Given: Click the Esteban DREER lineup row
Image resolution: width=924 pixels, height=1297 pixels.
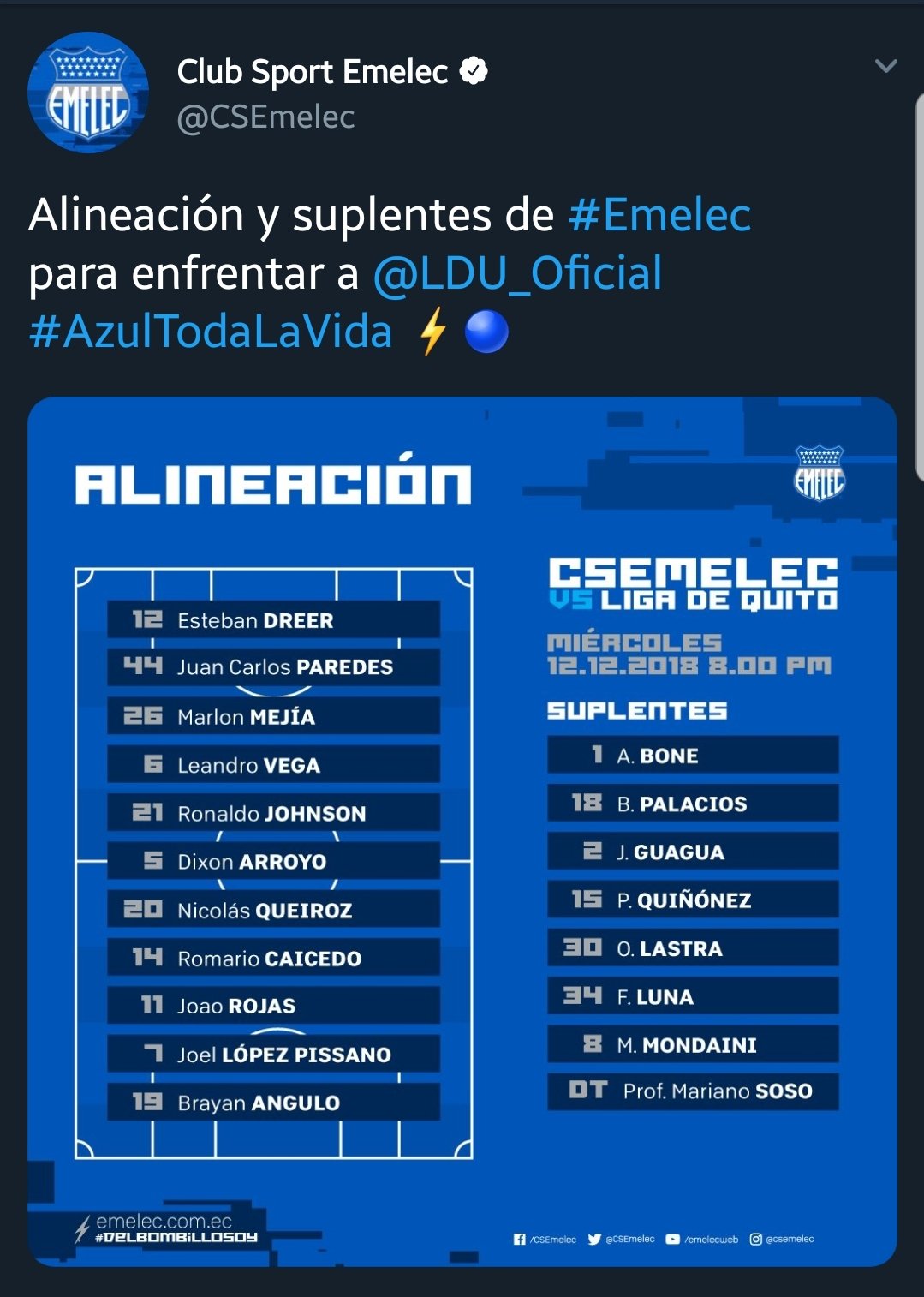Looking at the screenshot, I should pyautogui.click(x=273, y=619).
